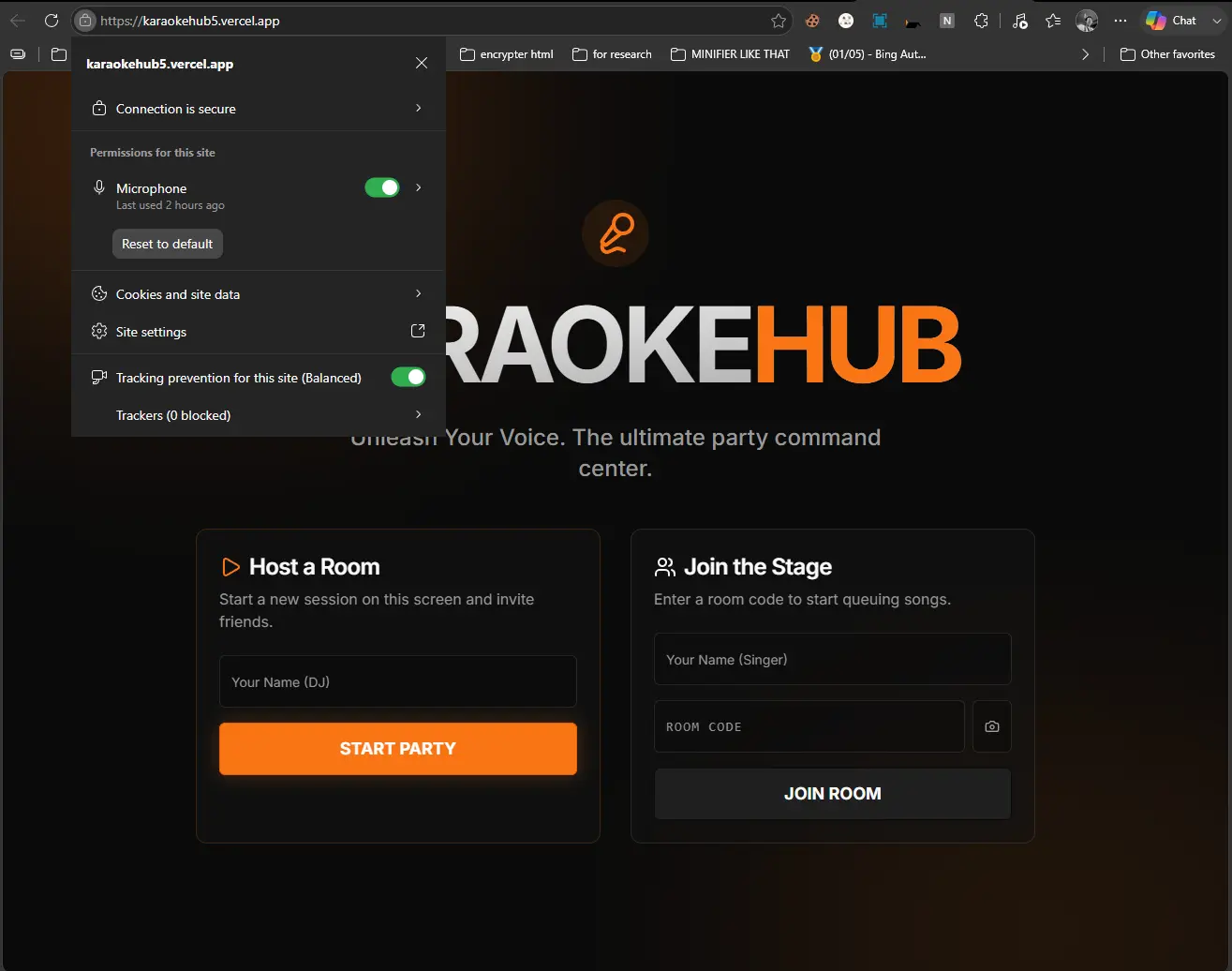Click the URL text in the address bar

pos(190,21)
